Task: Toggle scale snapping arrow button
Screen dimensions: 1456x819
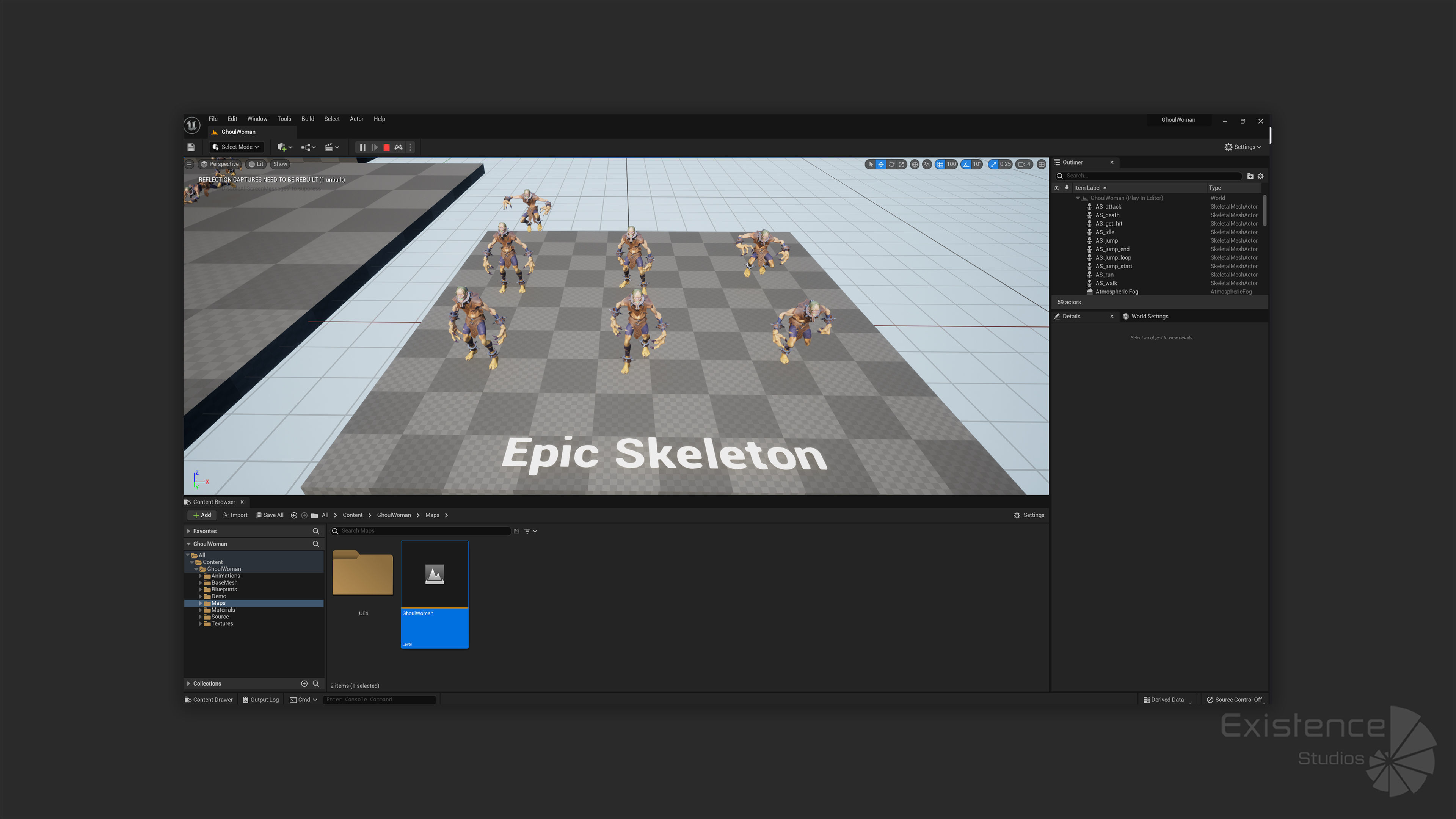Action: tap(993, 165)
